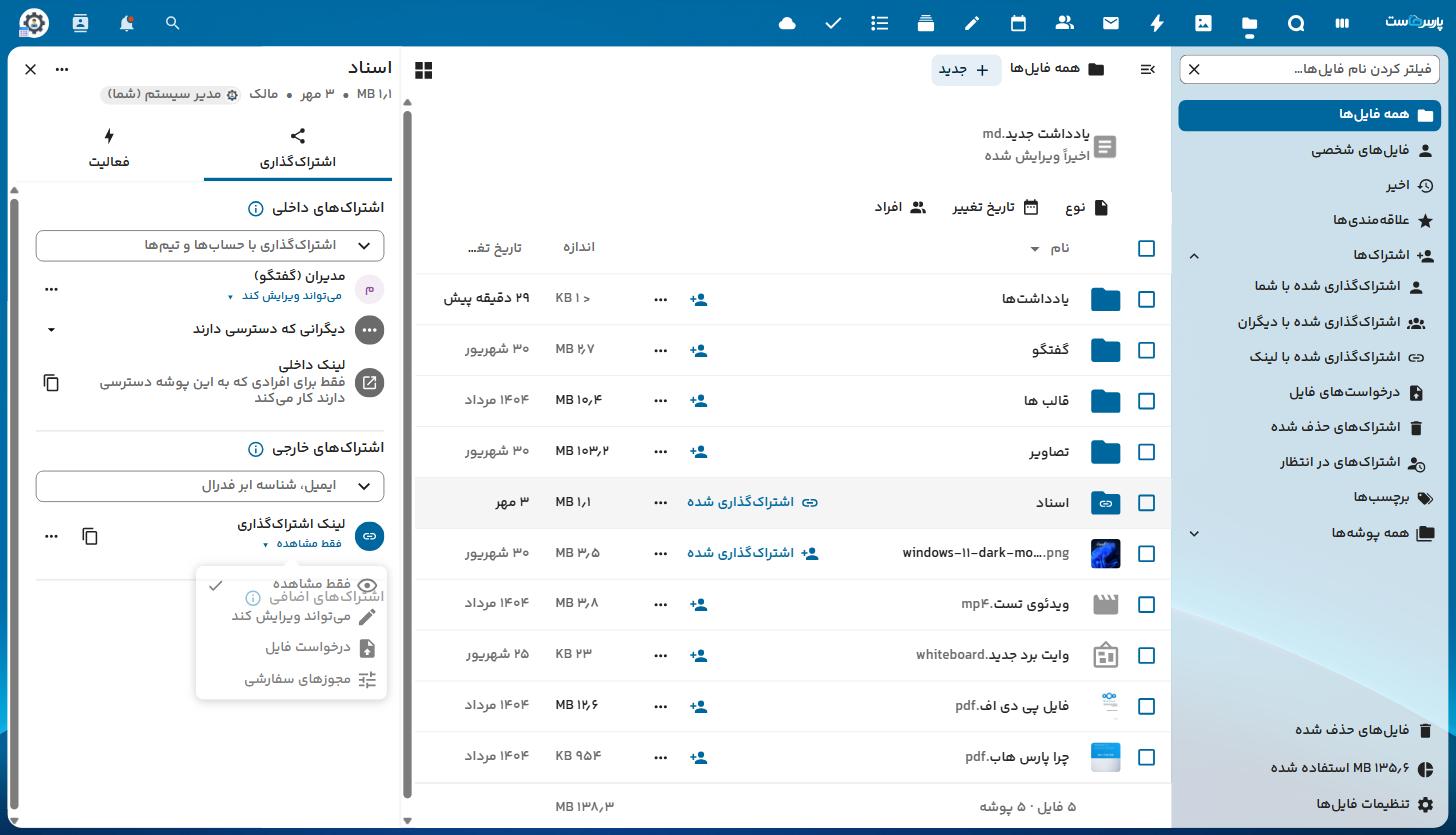Open the three-dot menu for the 'مدیران (گفتگو)' share
The height and width of the screenshot is (835, 1456).
point(51,289)
